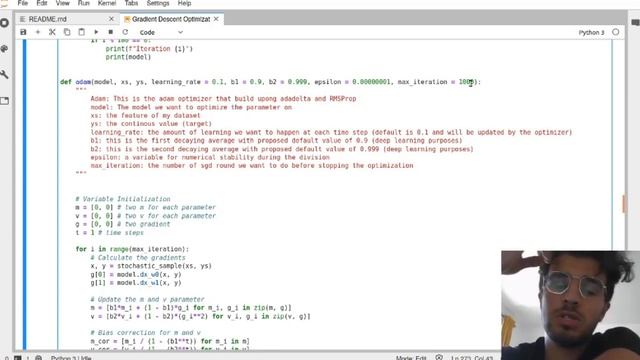The image size is (640, 360).
Task: Click the 'Python 3 | Idle' status bar entry
Action: pyautogui.click(x=71, y=358)
